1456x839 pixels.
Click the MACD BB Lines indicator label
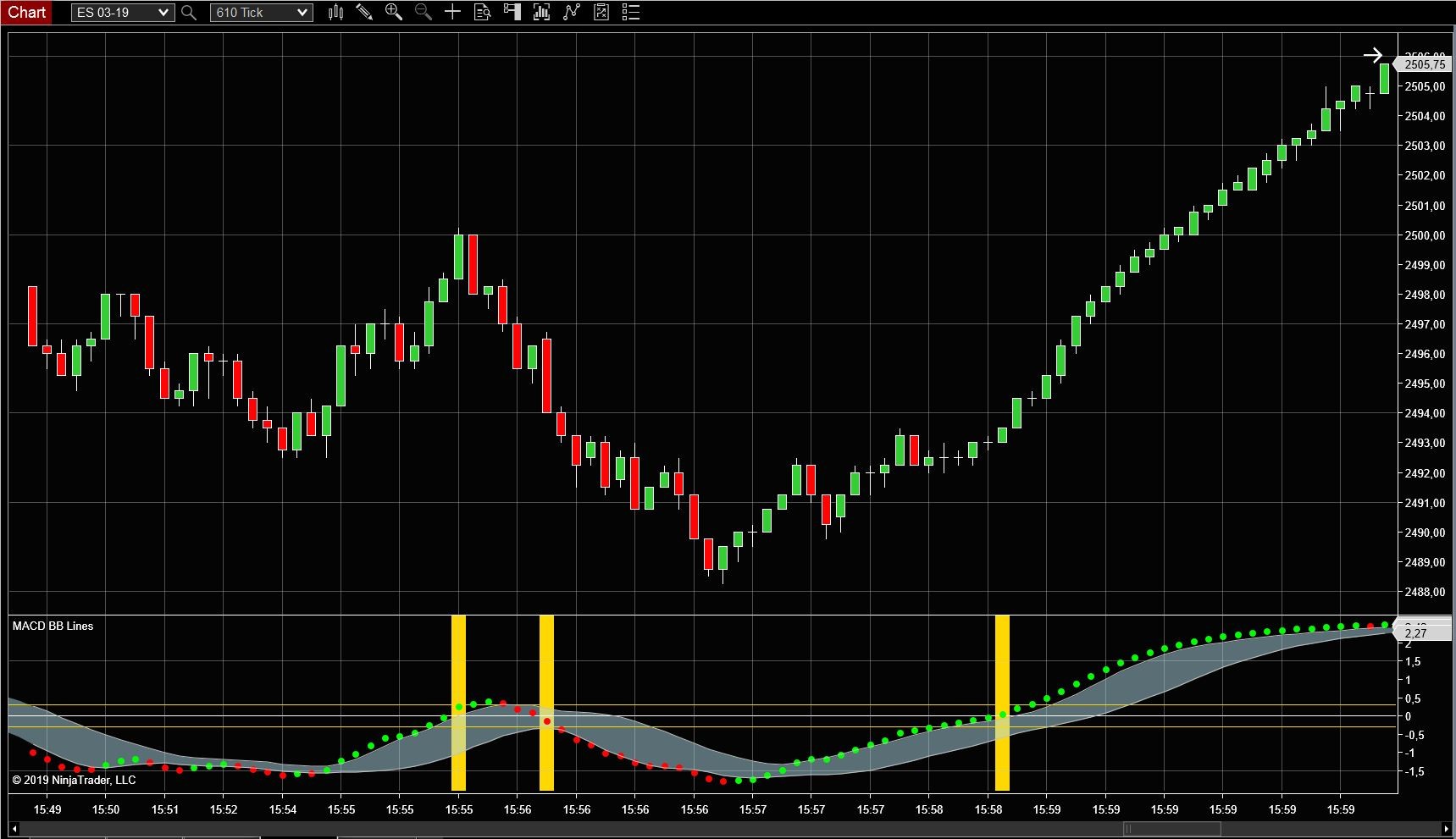pyautogui.click(x=53, y=626)
